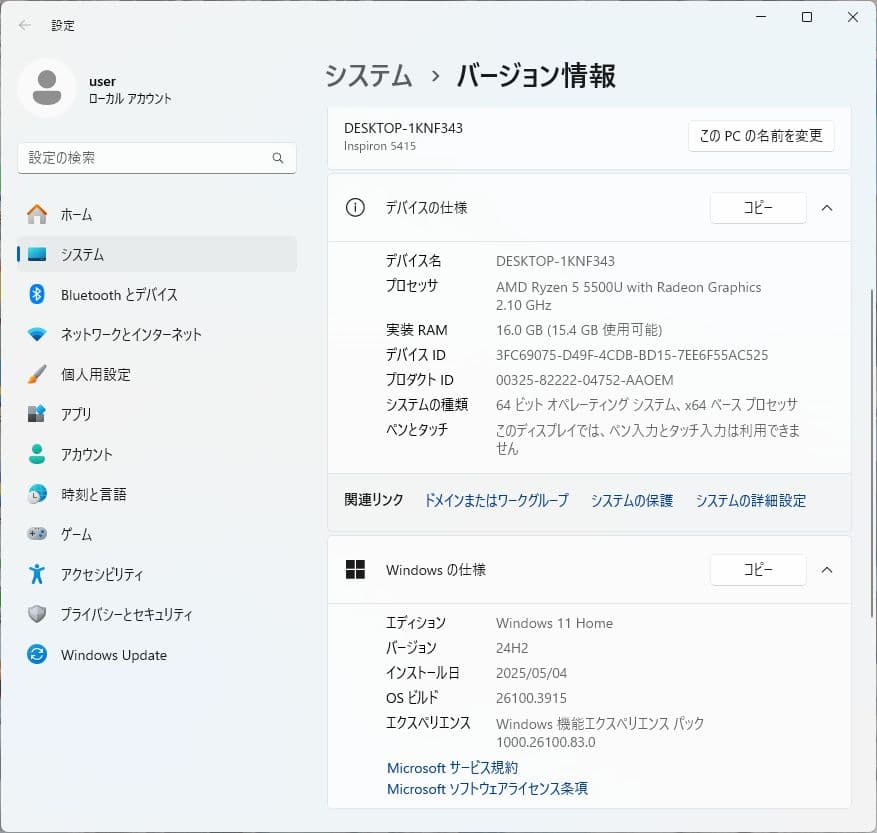
Task: Click the アプリ apps icon
Action: click(37, 414)
